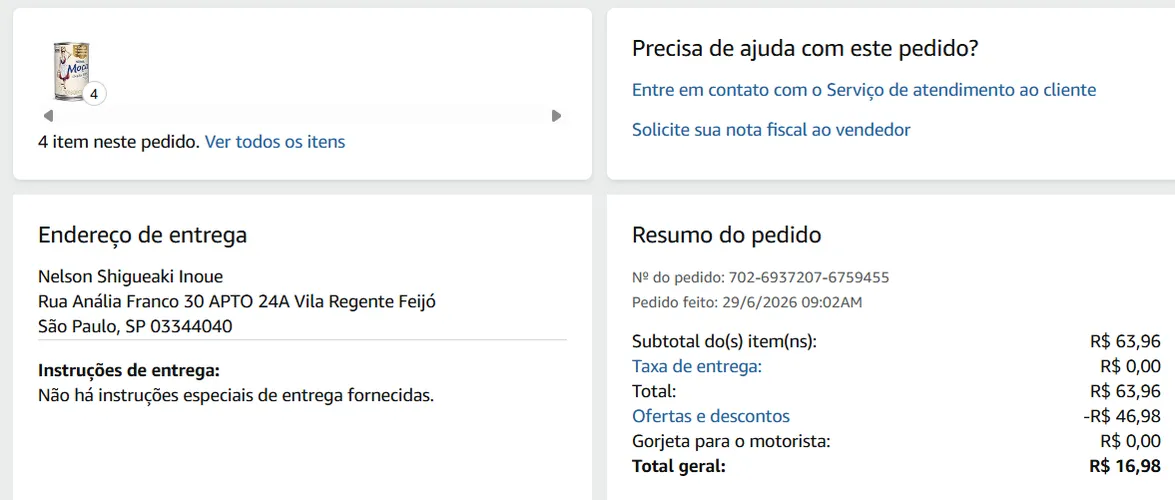
Task: Click the Pedido feito date line
Action: [747, 303]
